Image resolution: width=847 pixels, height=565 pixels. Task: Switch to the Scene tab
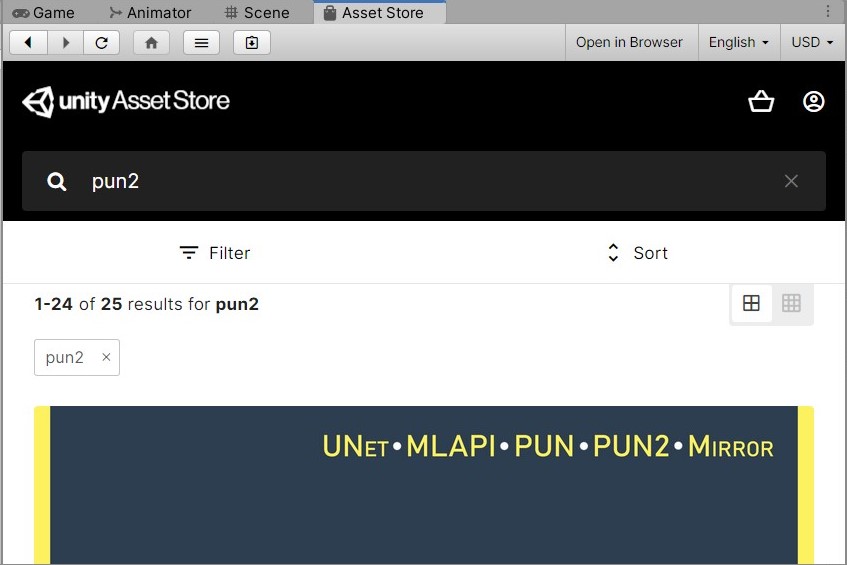(x=257, y=12)
